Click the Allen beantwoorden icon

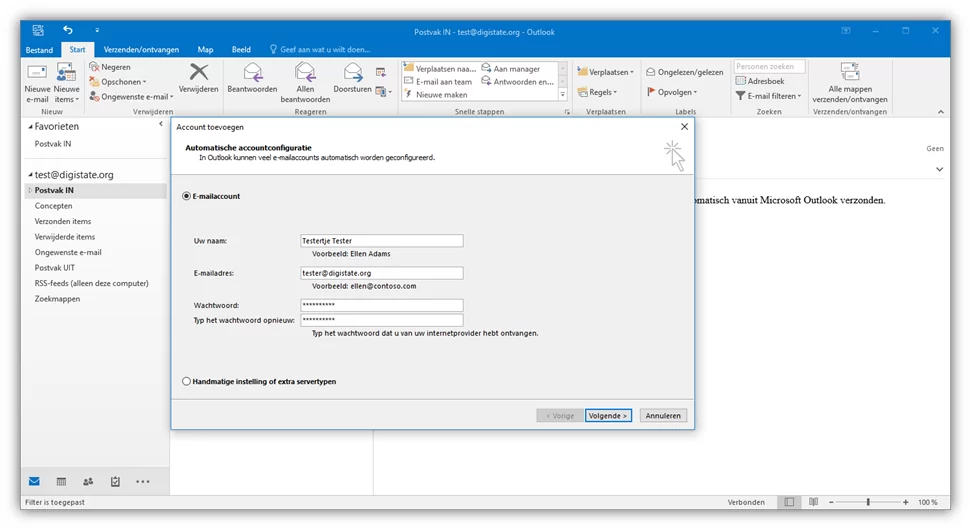click(305, 72)
